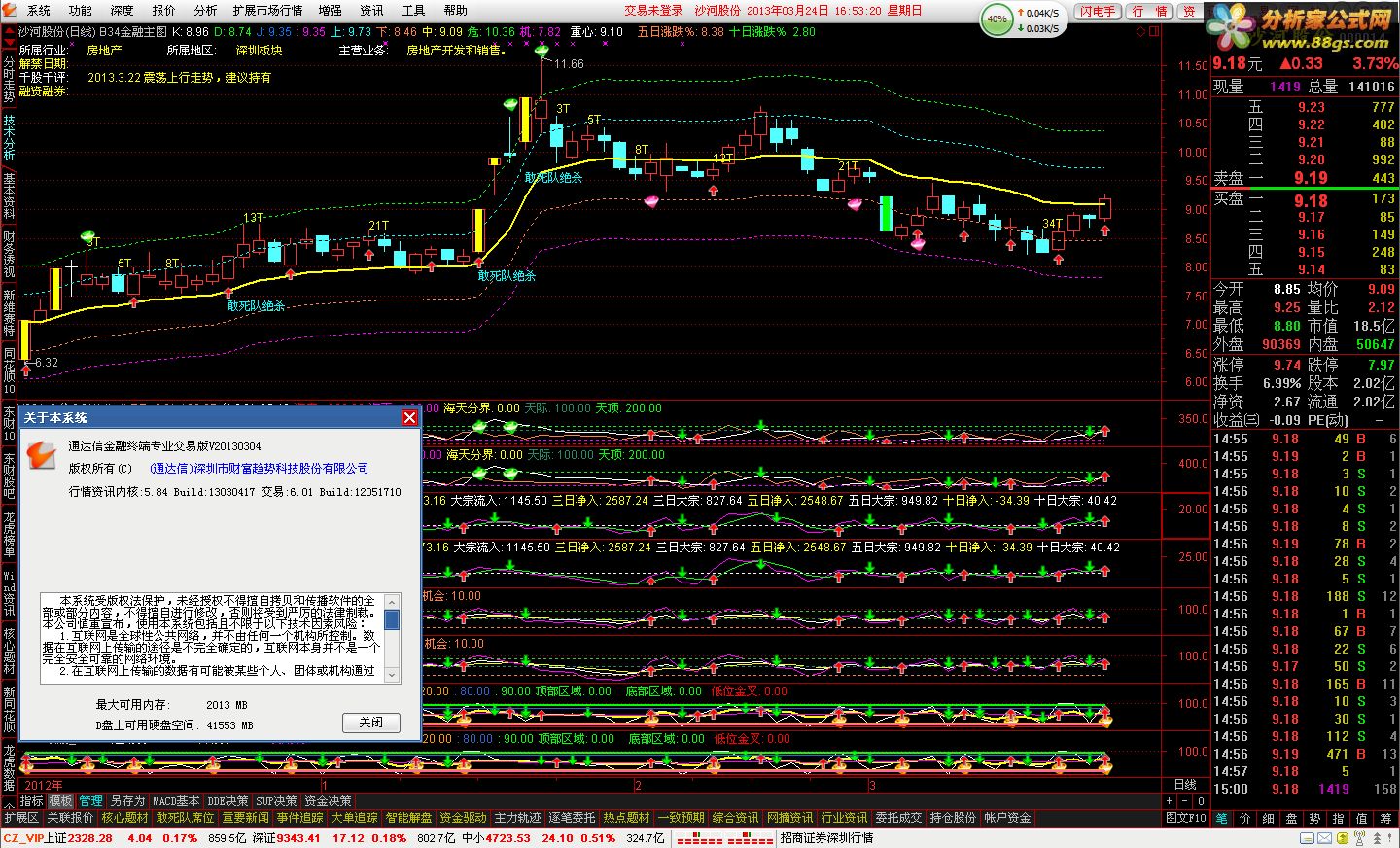Select the 基本资料 sidebar tab
1400x848 pixels.
9,196
